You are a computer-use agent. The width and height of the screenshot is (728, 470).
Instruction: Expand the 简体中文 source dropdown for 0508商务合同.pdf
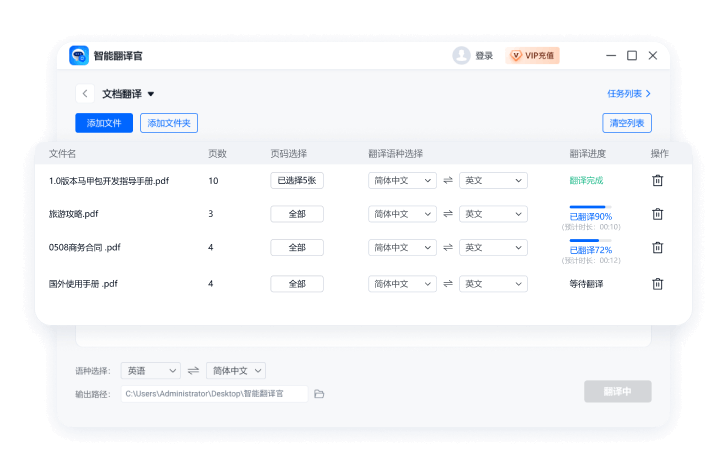click(403, 248)
